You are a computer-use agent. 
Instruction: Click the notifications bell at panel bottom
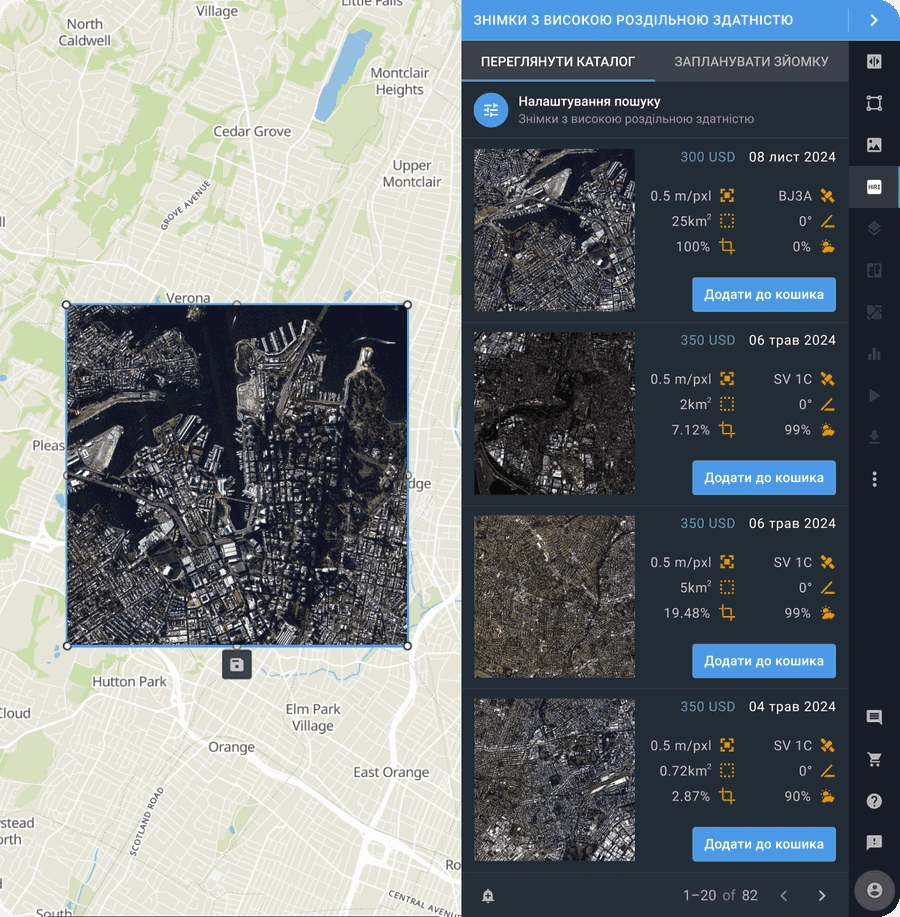coord(486,897)
